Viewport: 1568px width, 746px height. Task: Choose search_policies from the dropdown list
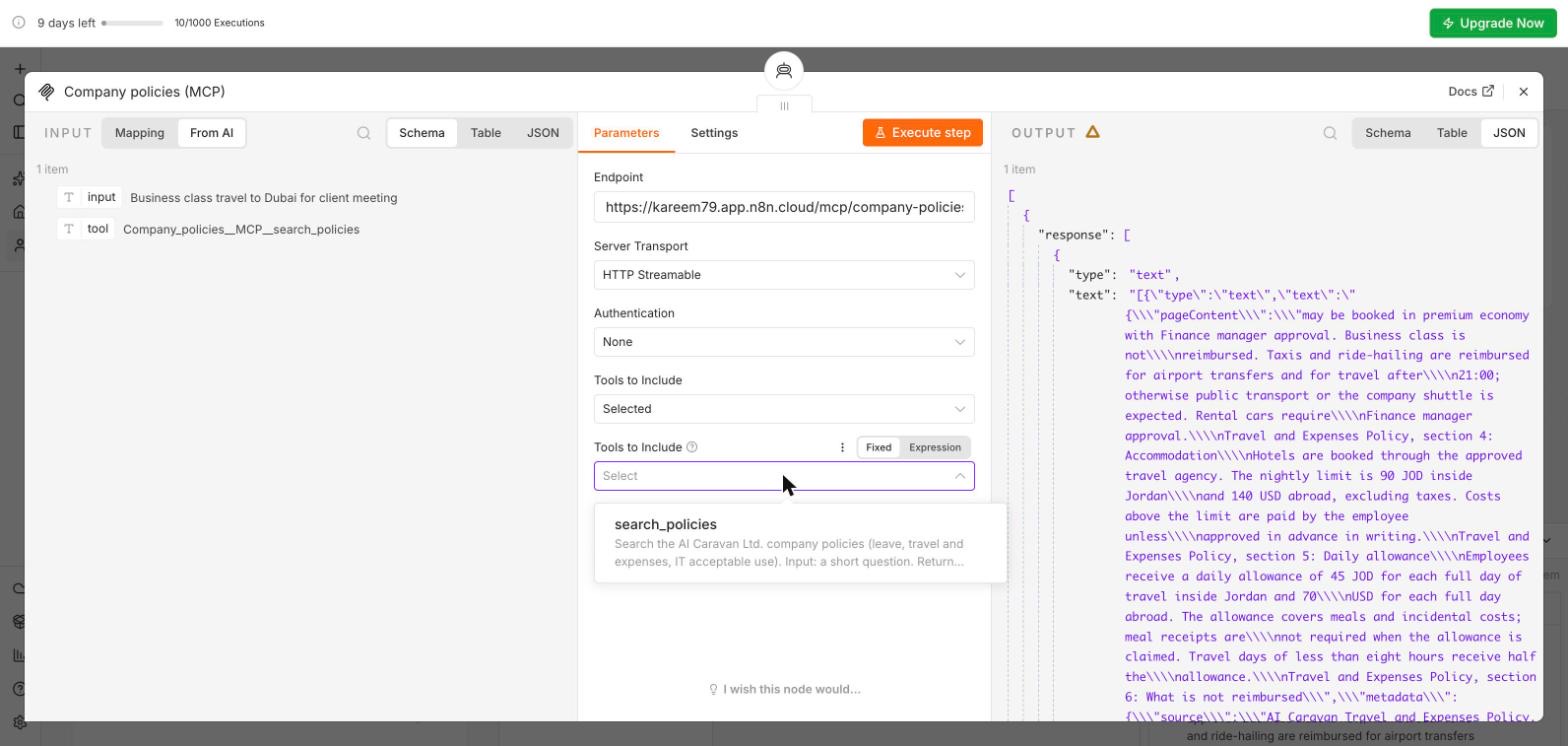tap(800, 542)
